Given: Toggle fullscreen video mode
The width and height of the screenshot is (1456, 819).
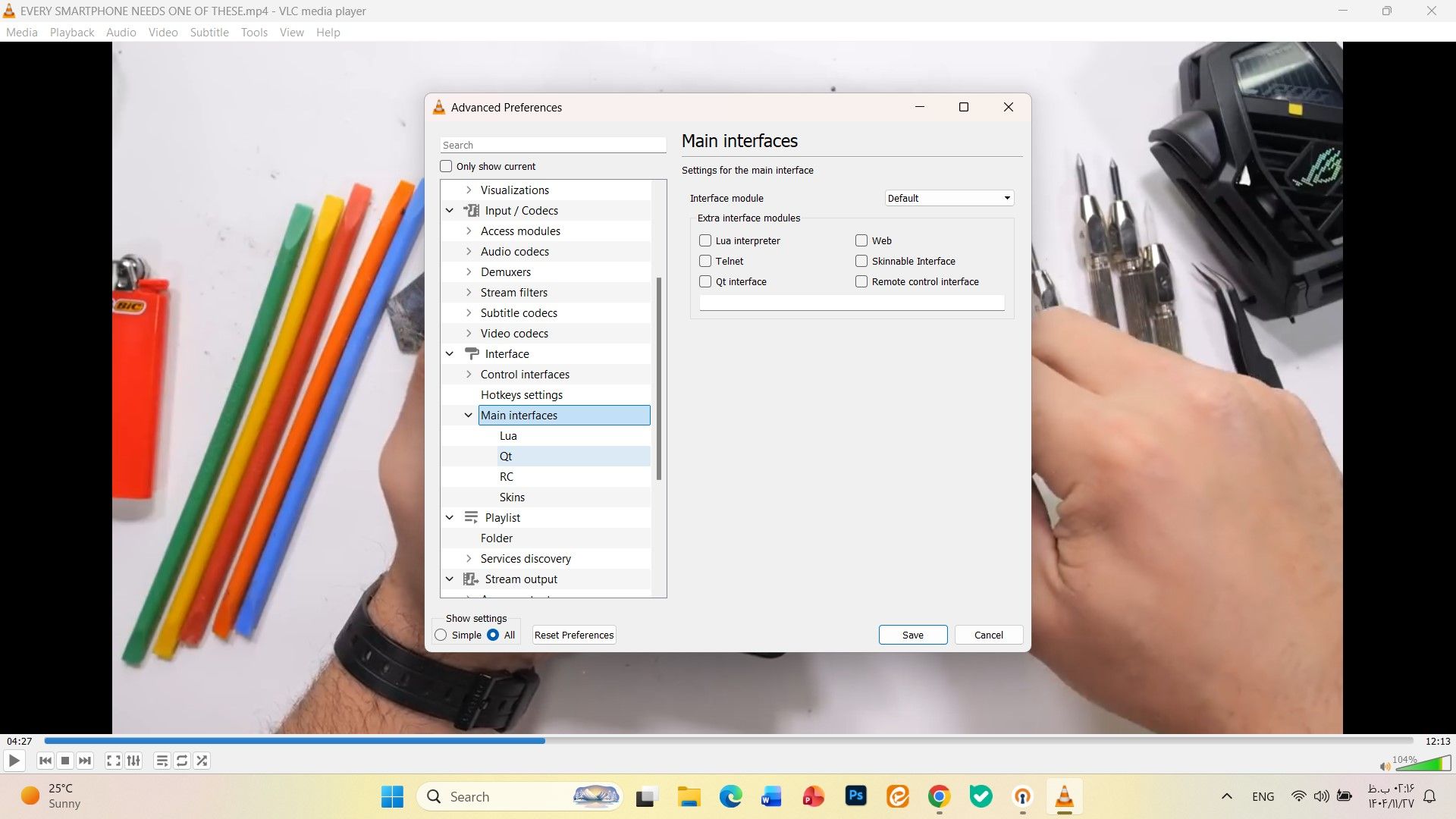Looking at the screenshot, I should tap(113, 761).
